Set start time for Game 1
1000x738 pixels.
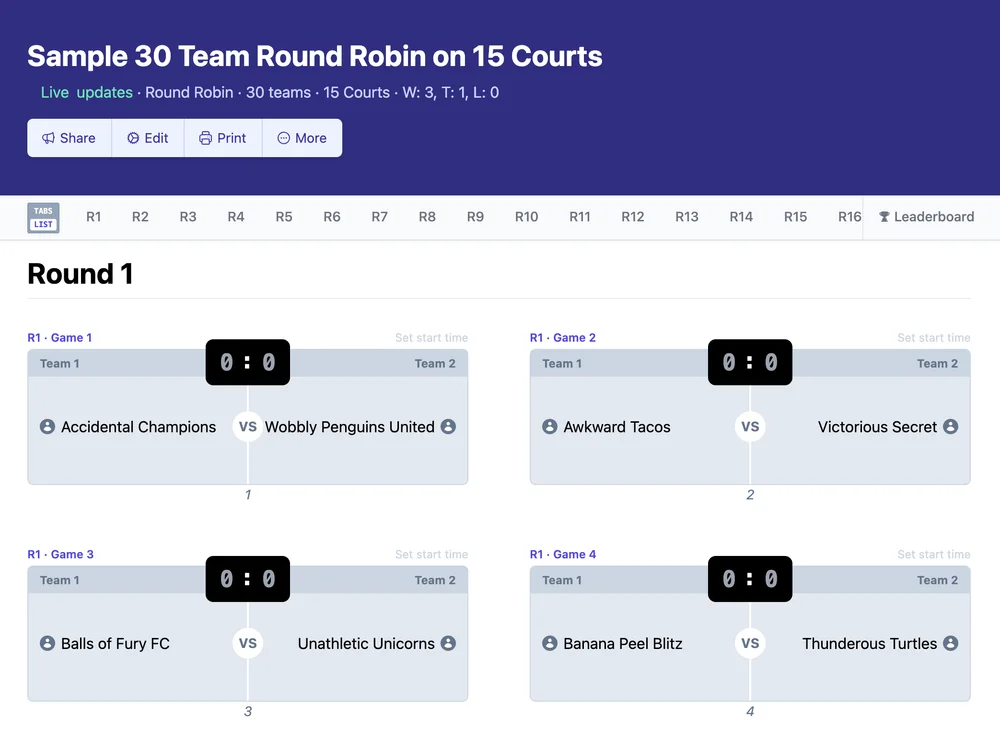click(432, 337)
